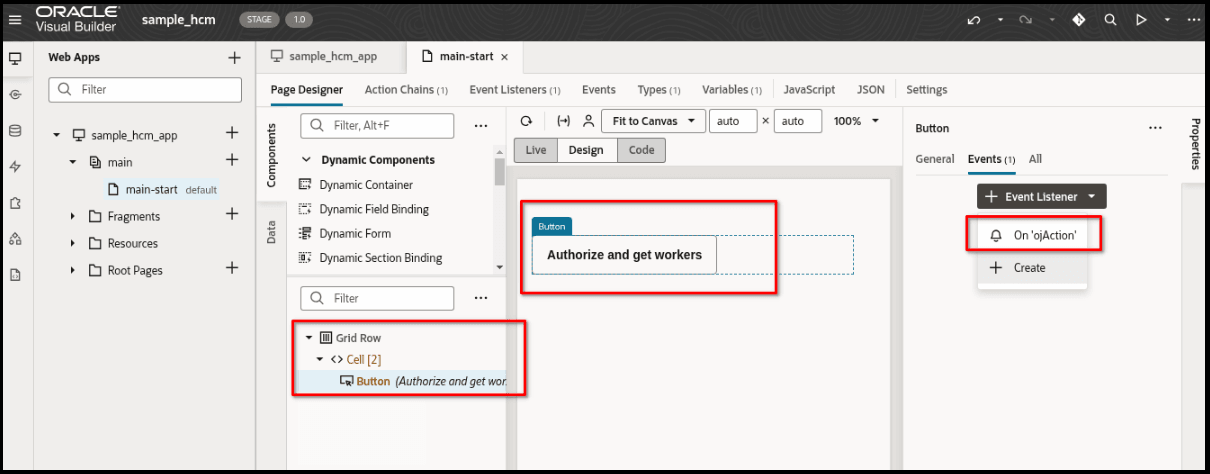This screenshot has height=474, width=1210.
Task: Click the canvas Reload icon
Action: tap(527, 121)
